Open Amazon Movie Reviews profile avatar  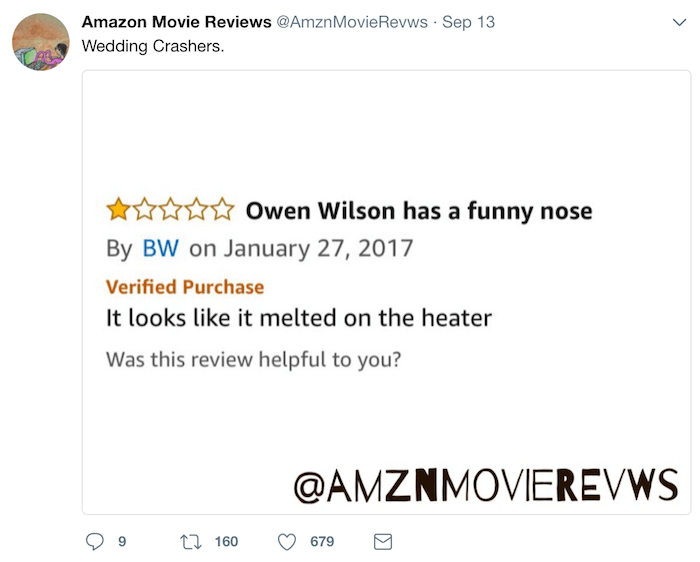[41, 42]
